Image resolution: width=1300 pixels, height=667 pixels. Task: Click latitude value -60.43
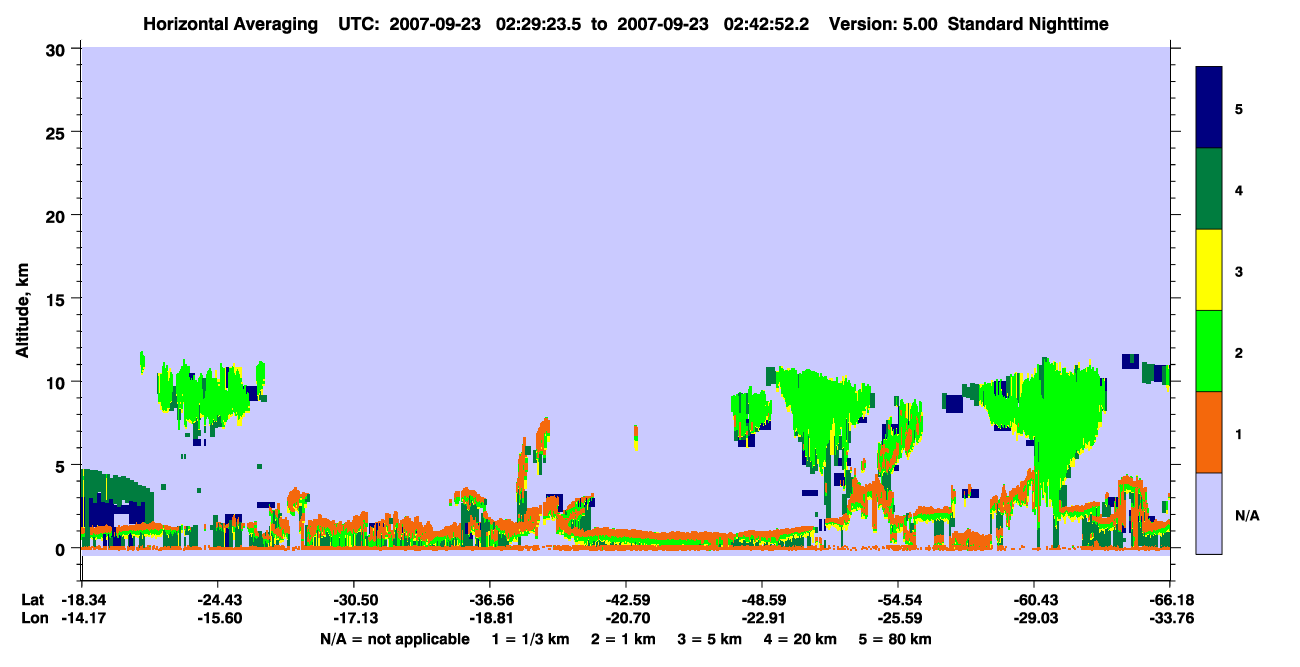pyautogui.click(x=1034, y=600)
